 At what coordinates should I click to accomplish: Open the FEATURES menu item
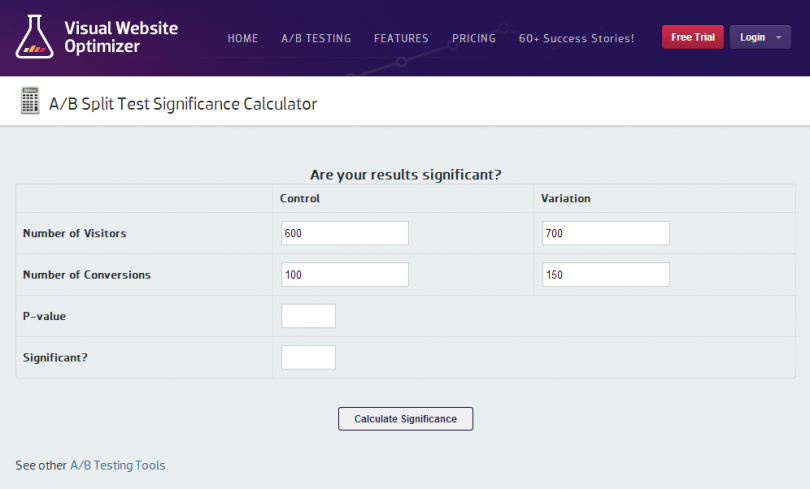pyautogui.click(x=401, y=38)
